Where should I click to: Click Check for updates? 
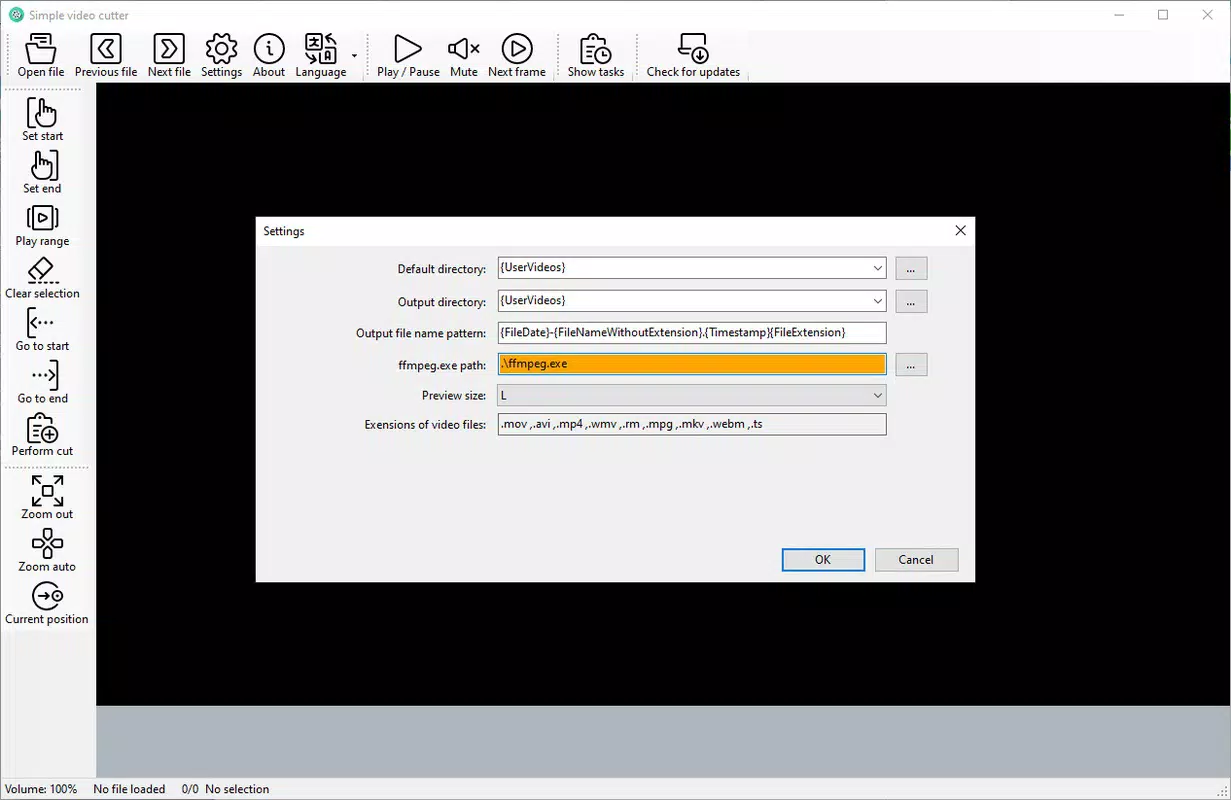pyautogui.click(x=693, y=56)
